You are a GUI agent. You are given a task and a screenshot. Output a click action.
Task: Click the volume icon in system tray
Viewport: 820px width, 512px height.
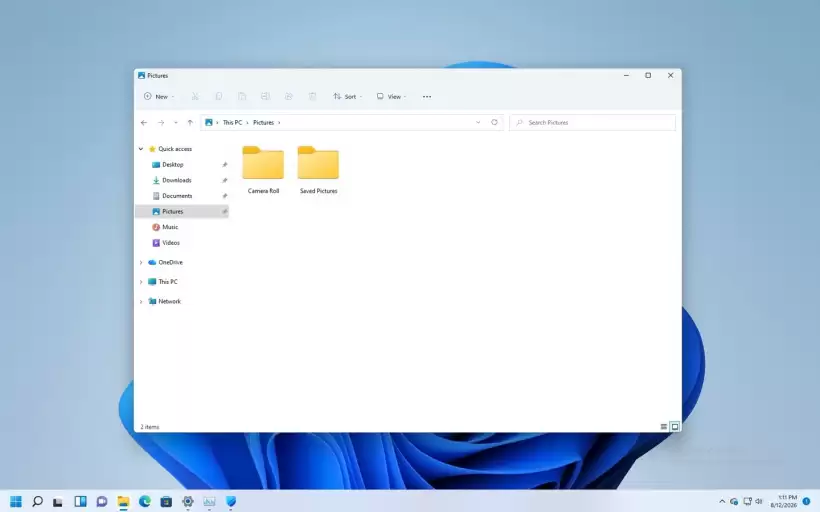tap(759, 502)
